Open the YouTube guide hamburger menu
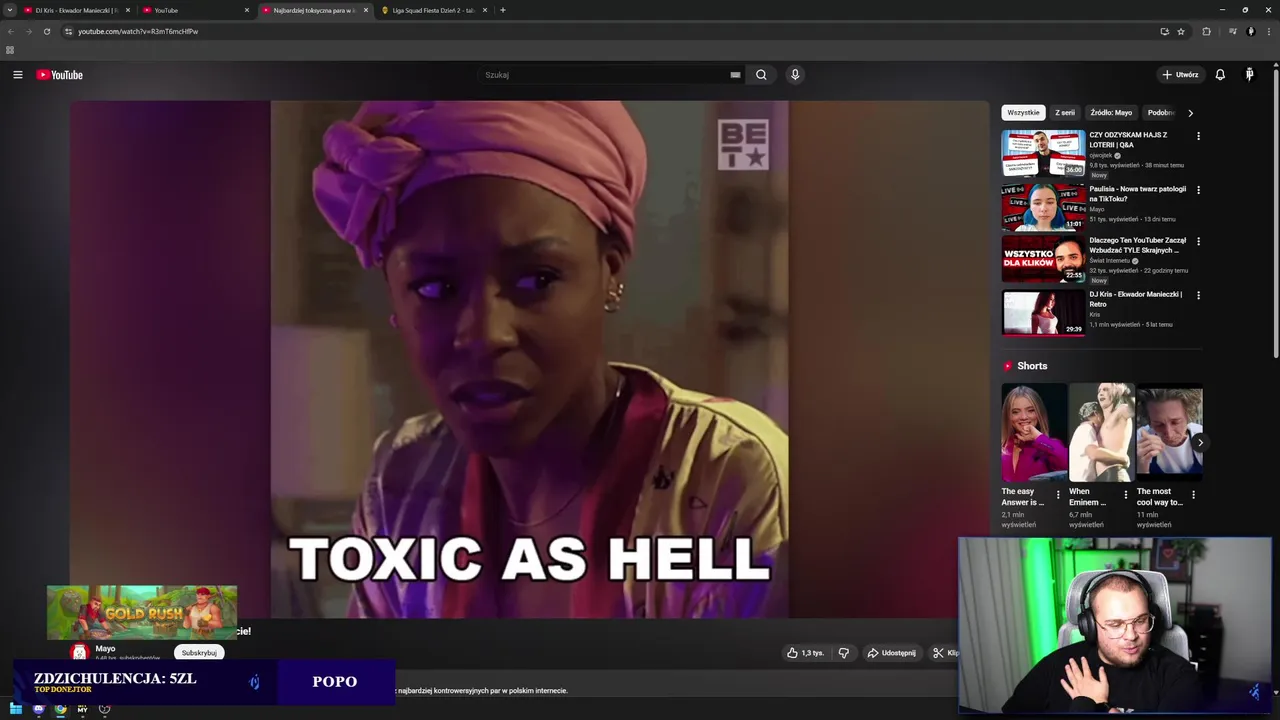 [17, 75]
